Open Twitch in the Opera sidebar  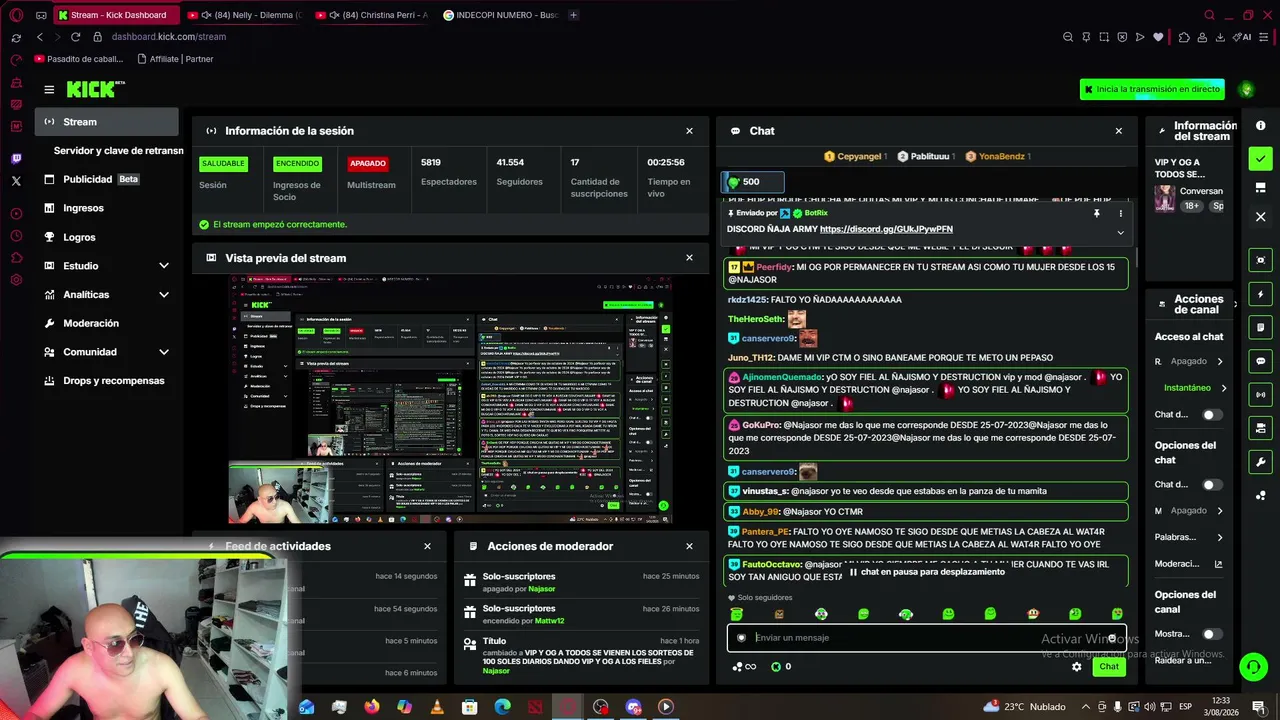click(16, 159)
